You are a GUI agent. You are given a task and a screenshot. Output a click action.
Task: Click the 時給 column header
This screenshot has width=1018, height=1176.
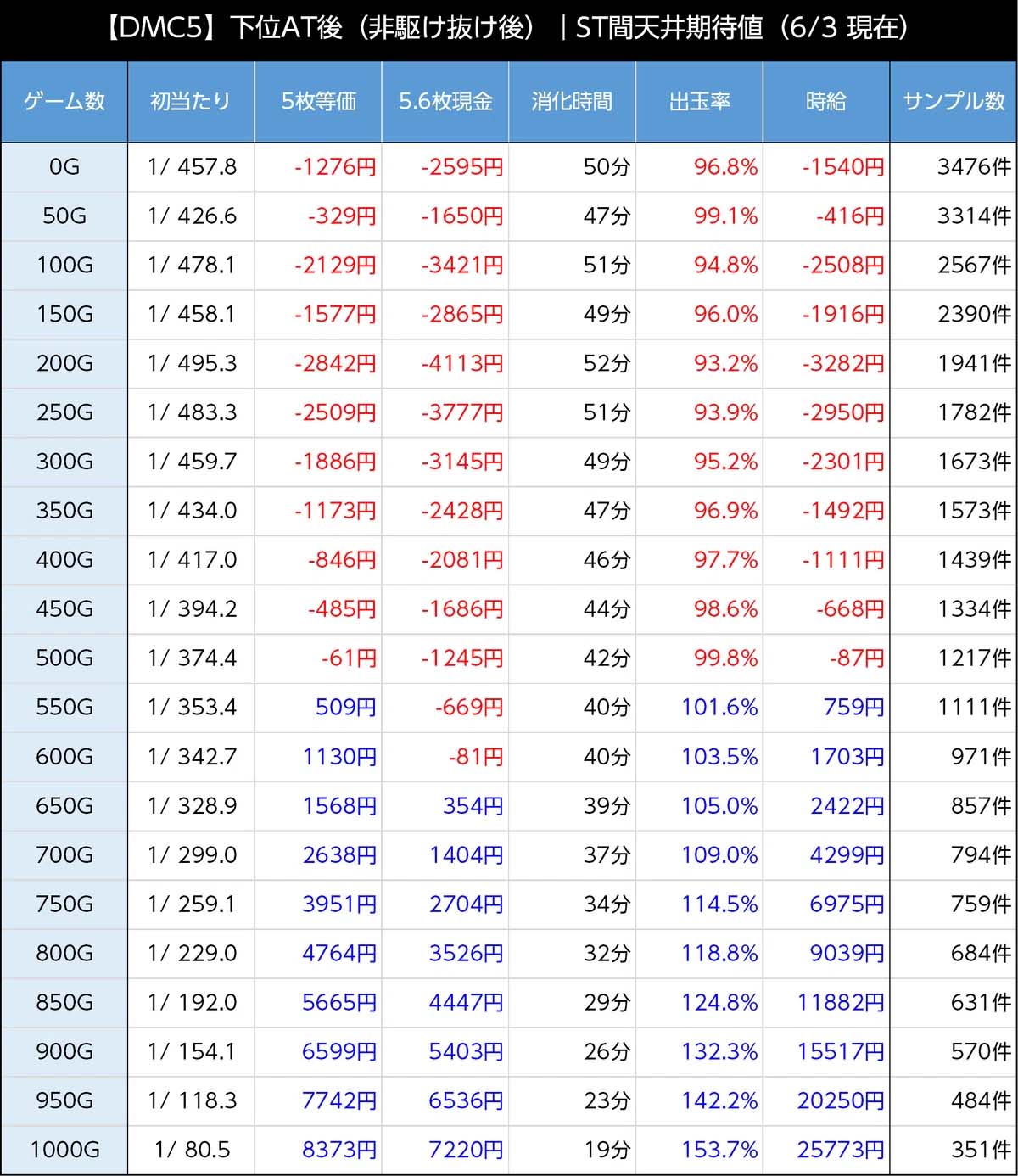coord(826,102)
